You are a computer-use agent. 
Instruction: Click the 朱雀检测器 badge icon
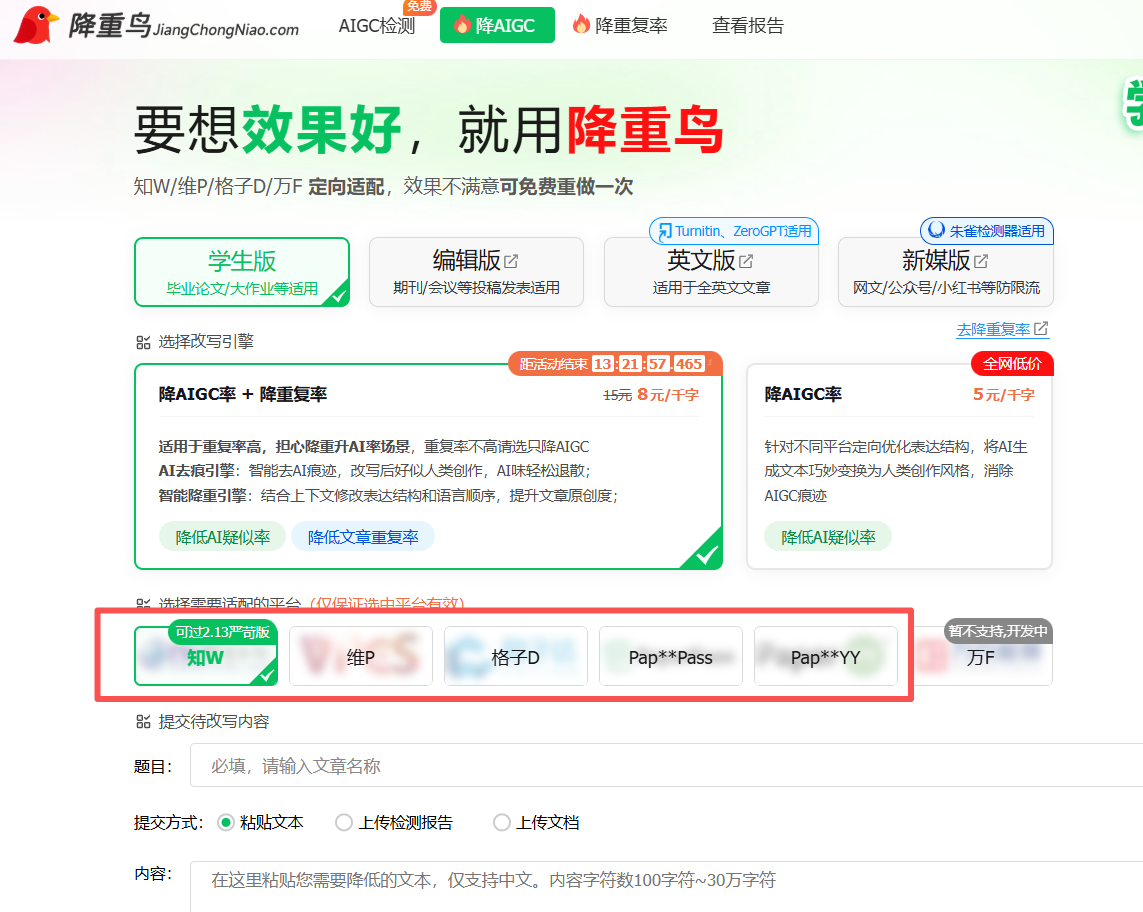tap(936, 230)
